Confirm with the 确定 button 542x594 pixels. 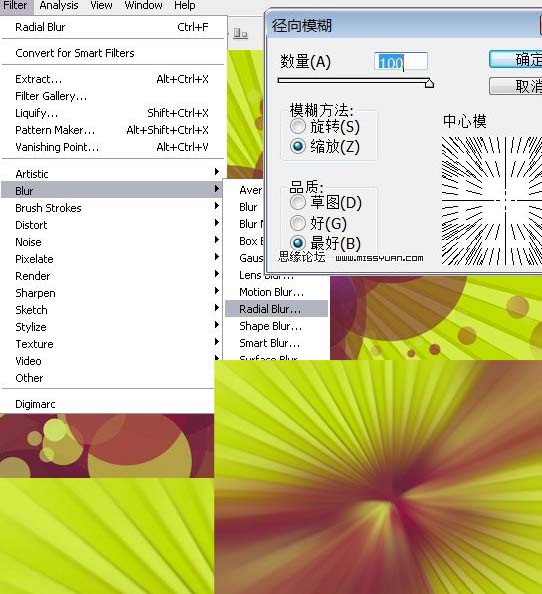(515, 59)
